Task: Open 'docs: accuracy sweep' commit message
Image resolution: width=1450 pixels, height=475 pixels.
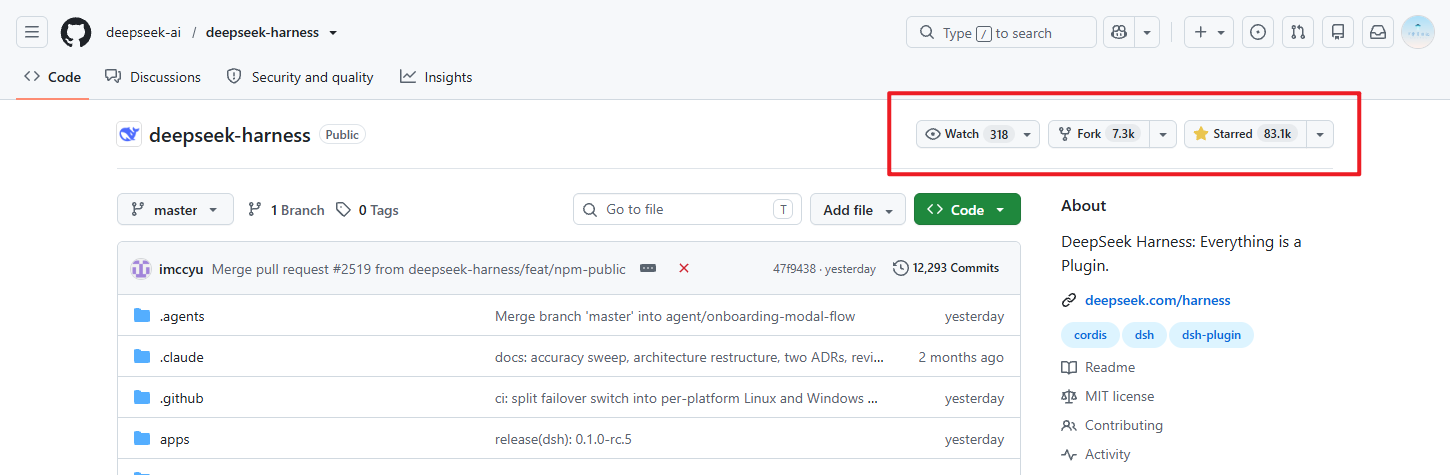Action: (689, 357)
